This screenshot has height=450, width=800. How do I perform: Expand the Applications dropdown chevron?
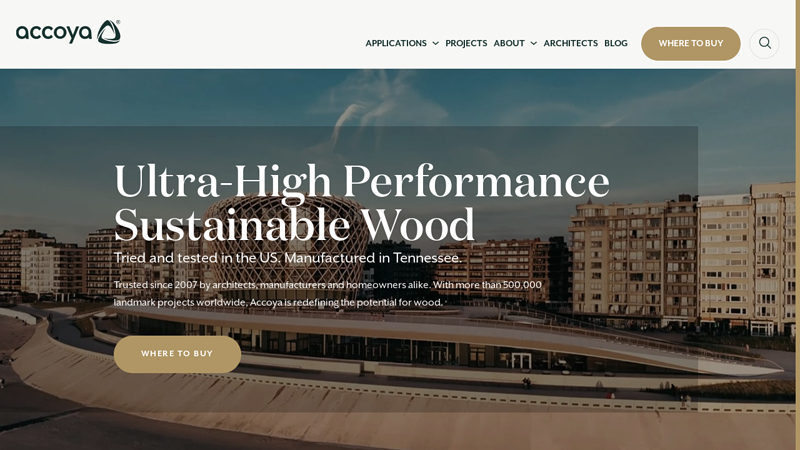pyautogui.click(x=435, y=43)
